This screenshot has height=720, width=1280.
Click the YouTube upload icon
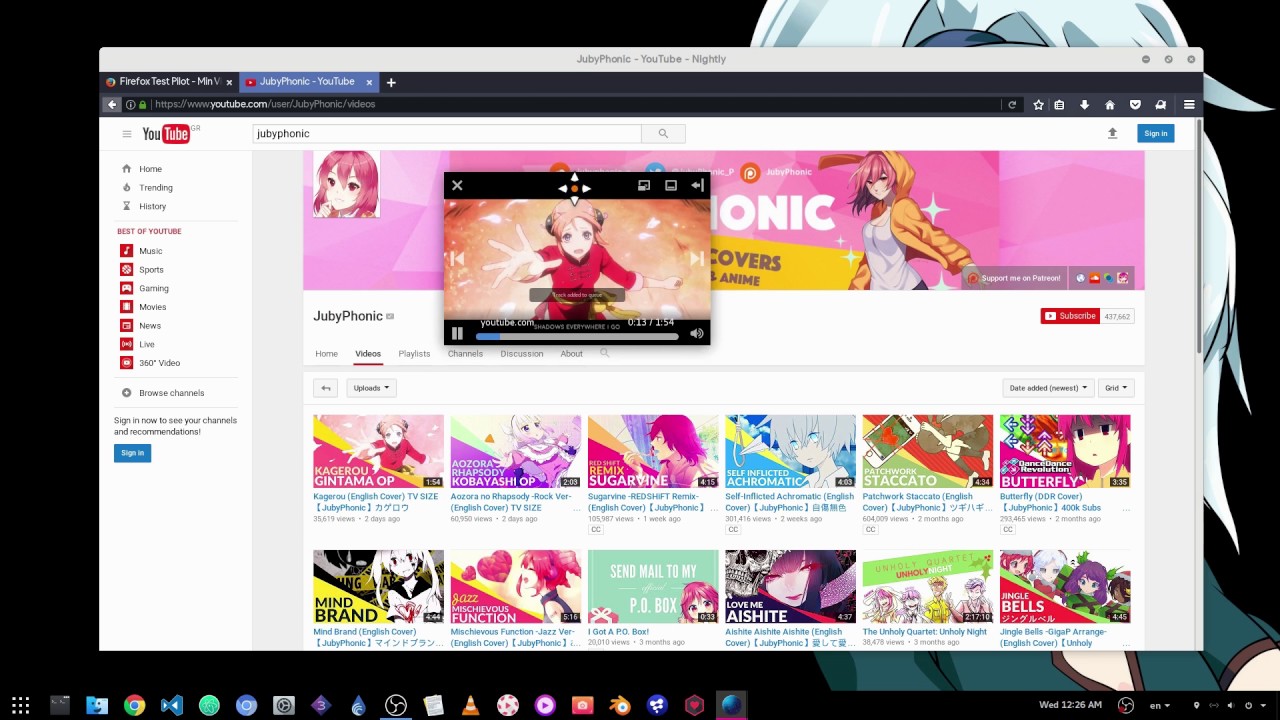point(1112,133)
